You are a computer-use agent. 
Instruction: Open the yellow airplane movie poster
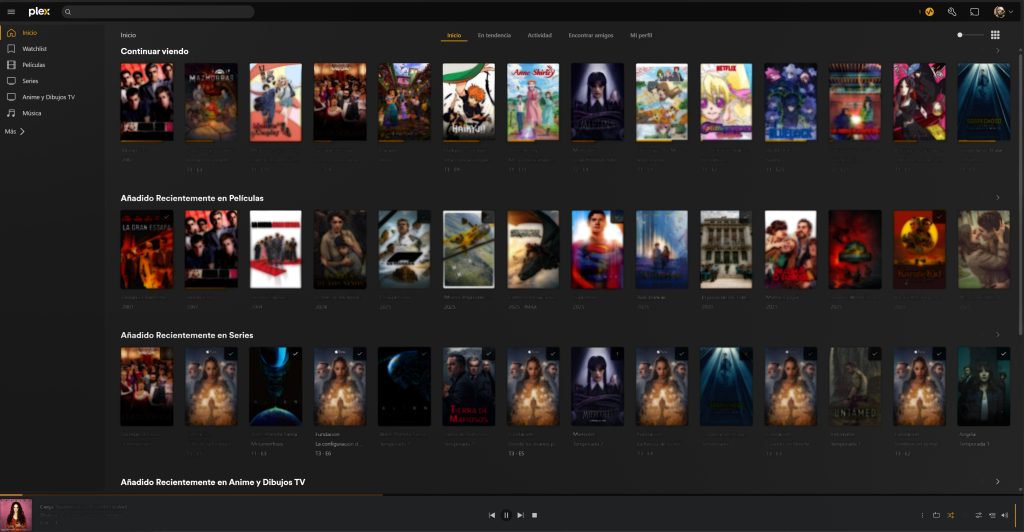tap(468, 249)
